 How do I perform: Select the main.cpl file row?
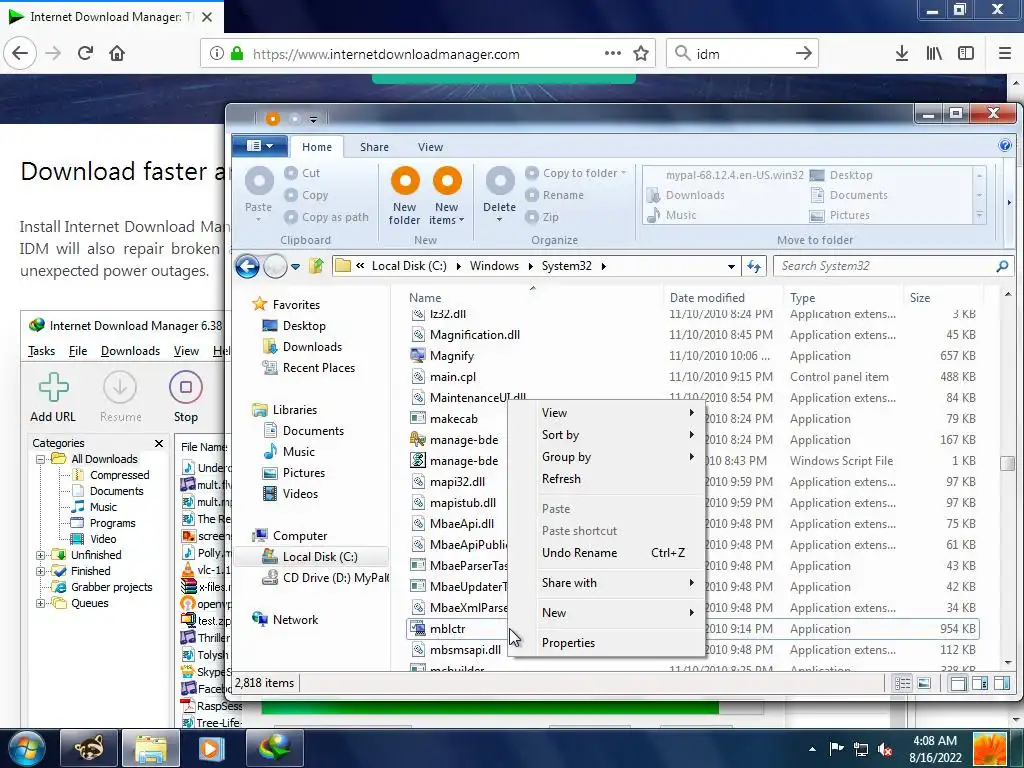click(692, 377)
